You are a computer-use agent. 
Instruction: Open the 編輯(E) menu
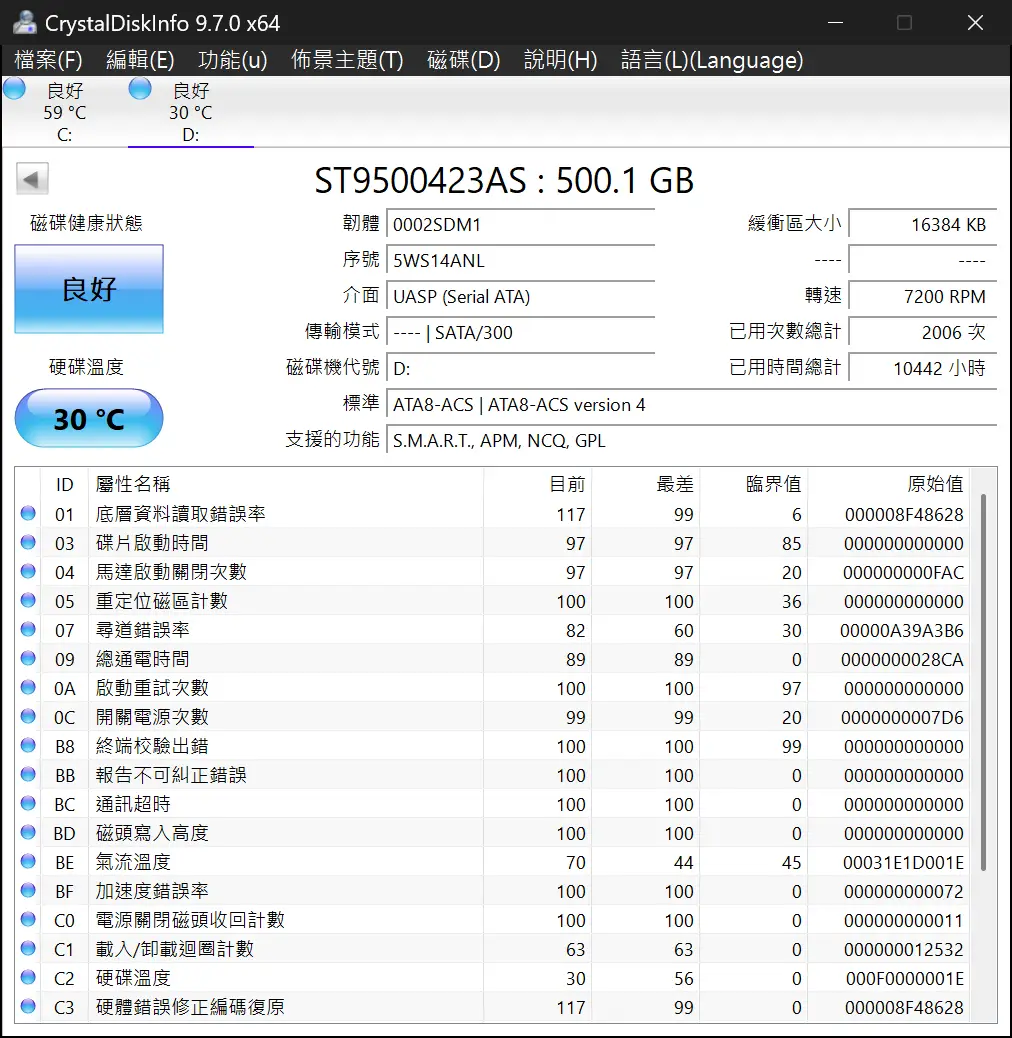point(140,60)
